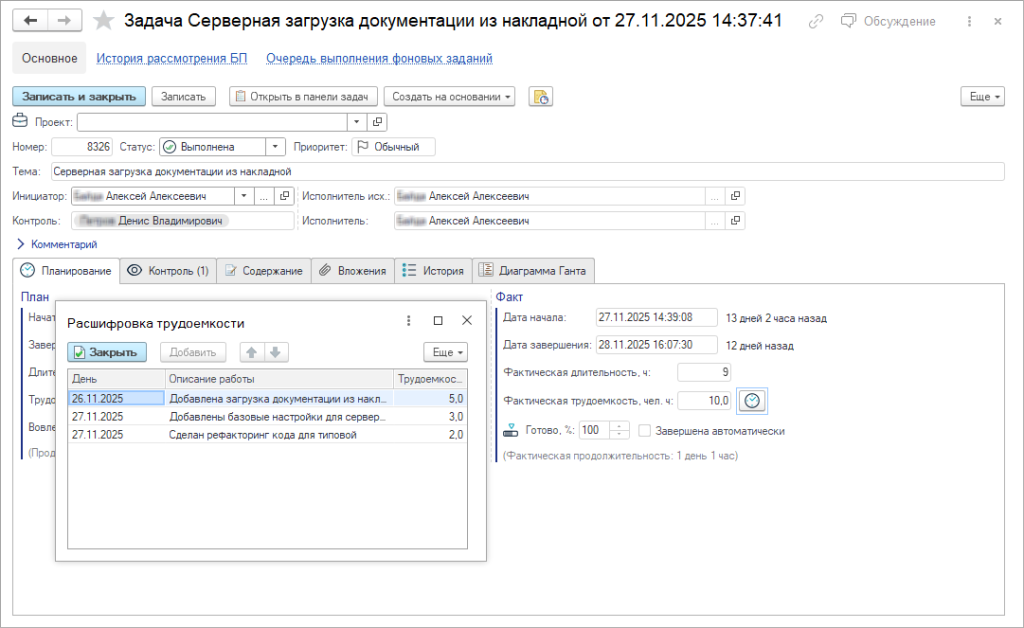
Task: Open labor breakdown with clock icon button
Action: (x=752, y=401)
